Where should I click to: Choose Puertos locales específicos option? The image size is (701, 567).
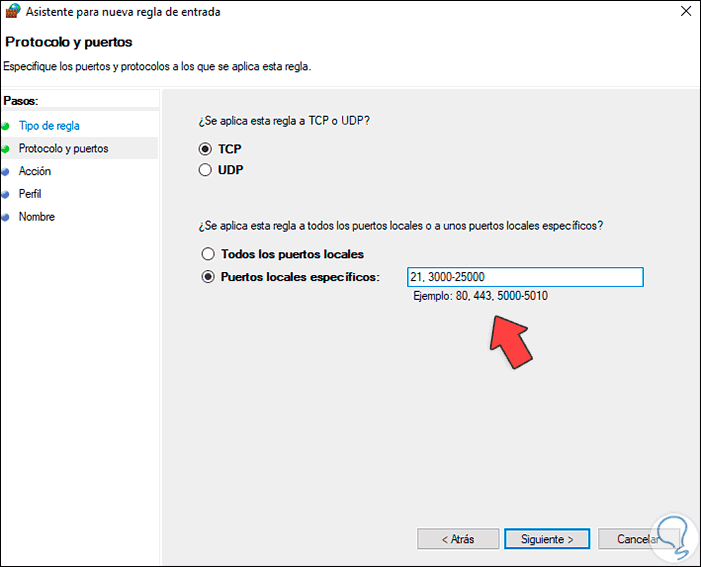click(208, 277)
